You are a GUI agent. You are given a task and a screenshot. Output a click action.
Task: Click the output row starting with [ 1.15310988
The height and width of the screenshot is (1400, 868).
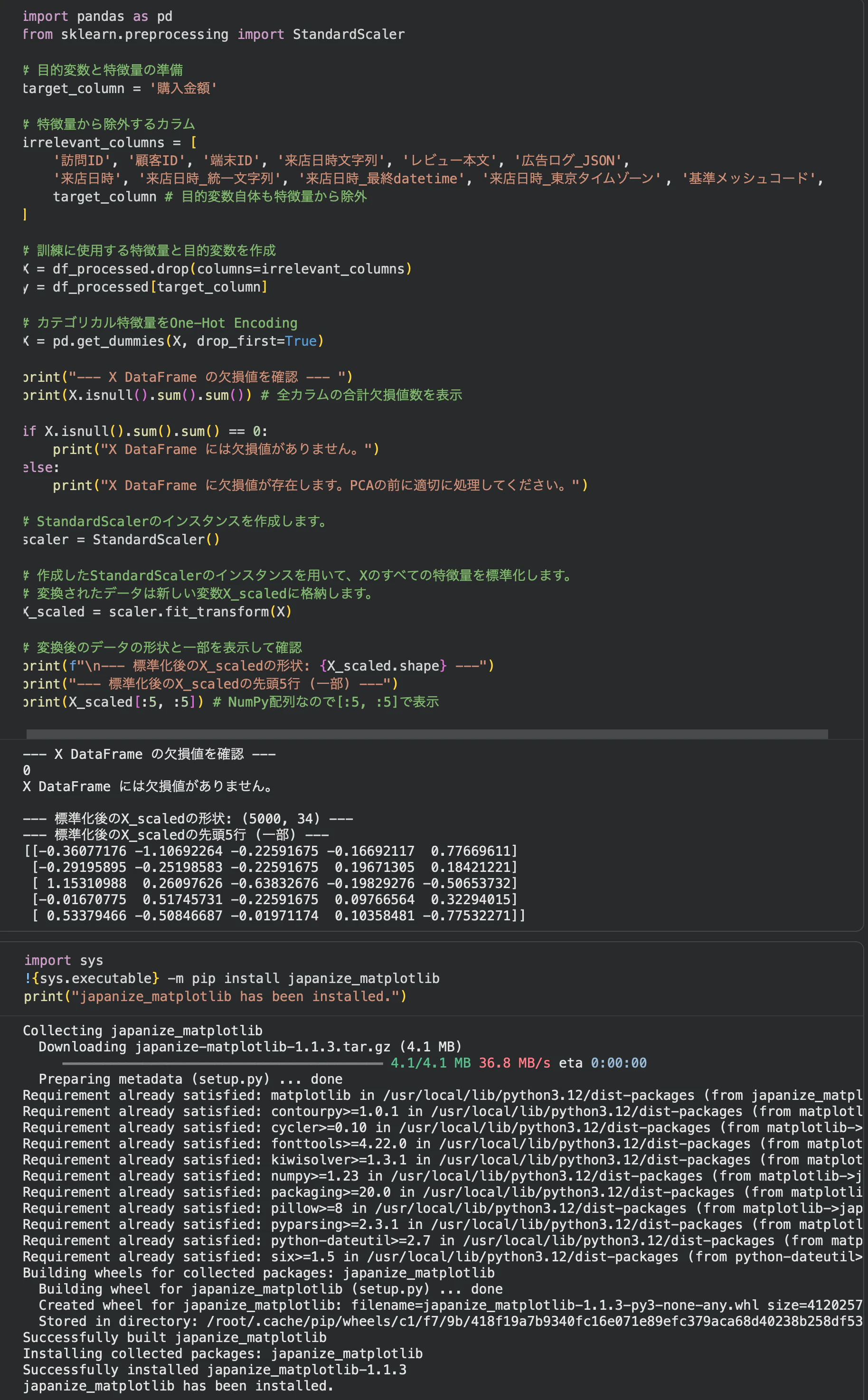pos(274,883)
